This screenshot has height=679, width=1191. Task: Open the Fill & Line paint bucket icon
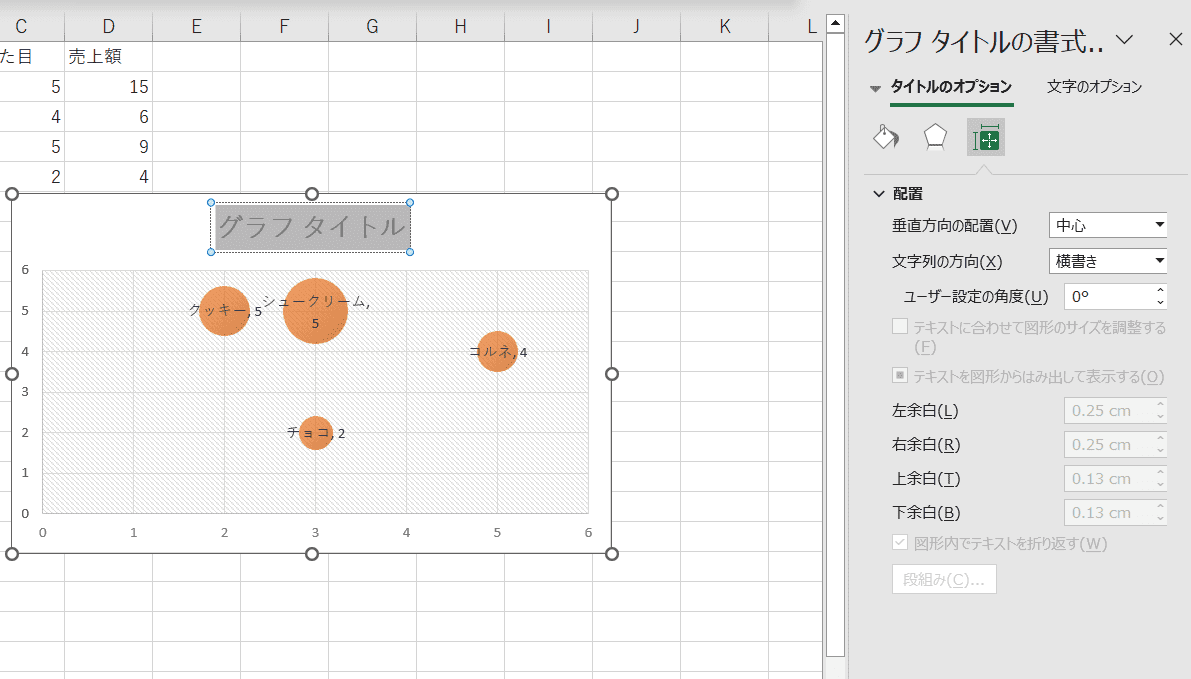885,137
